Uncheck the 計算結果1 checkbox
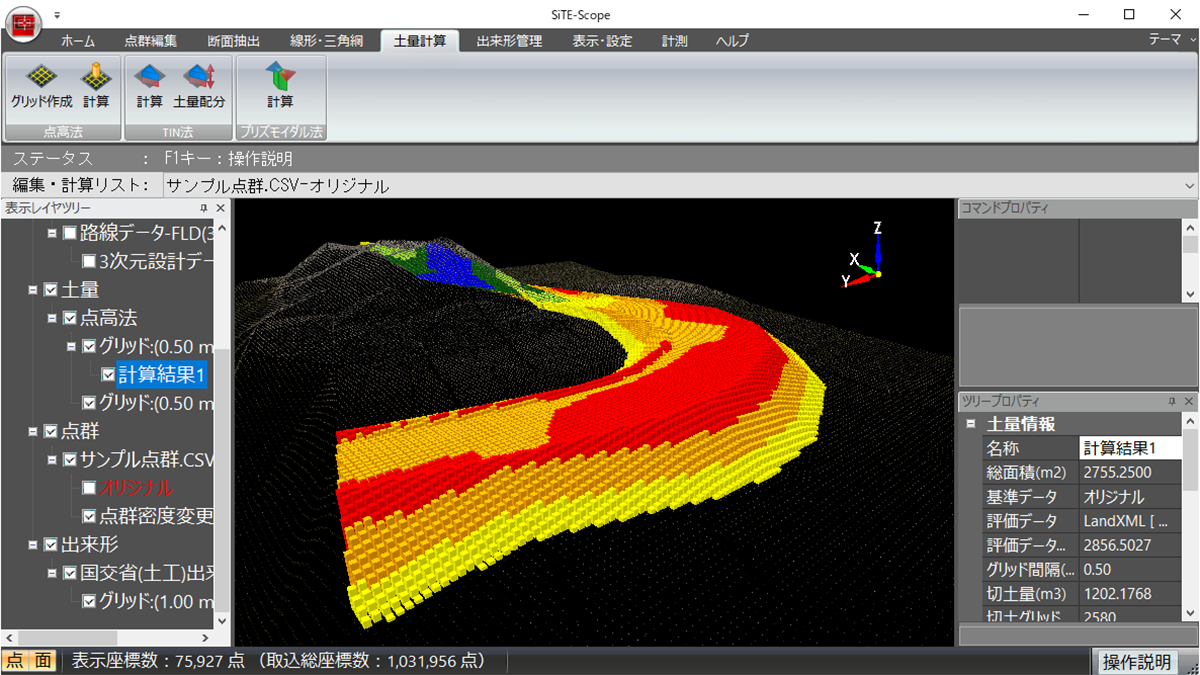The width and height of the screenshot is (1200, 675). (108, 375)
